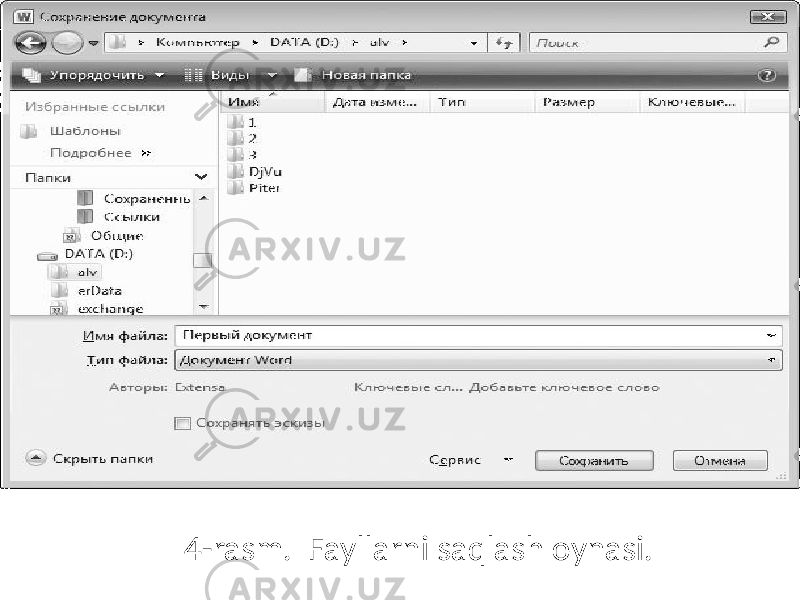Screen dimensions: 800x600
Task: Select the alv folder in the tree
Action: (74, 272)
